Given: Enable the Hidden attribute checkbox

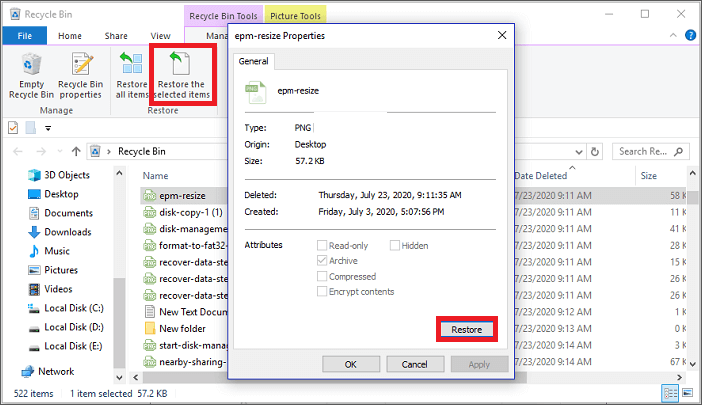Looking at the screenshot, I should point(395,245).
